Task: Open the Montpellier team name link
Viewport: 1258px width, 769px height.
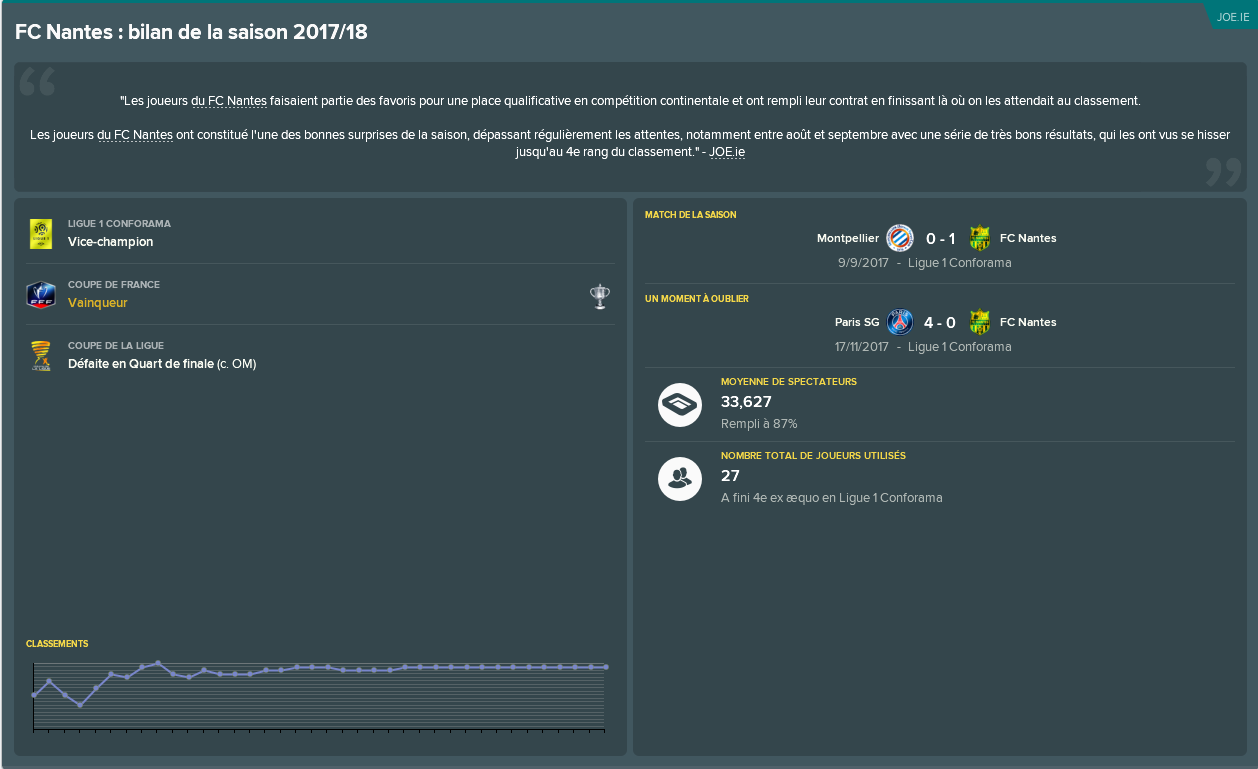Action: [x=848, y=238]
